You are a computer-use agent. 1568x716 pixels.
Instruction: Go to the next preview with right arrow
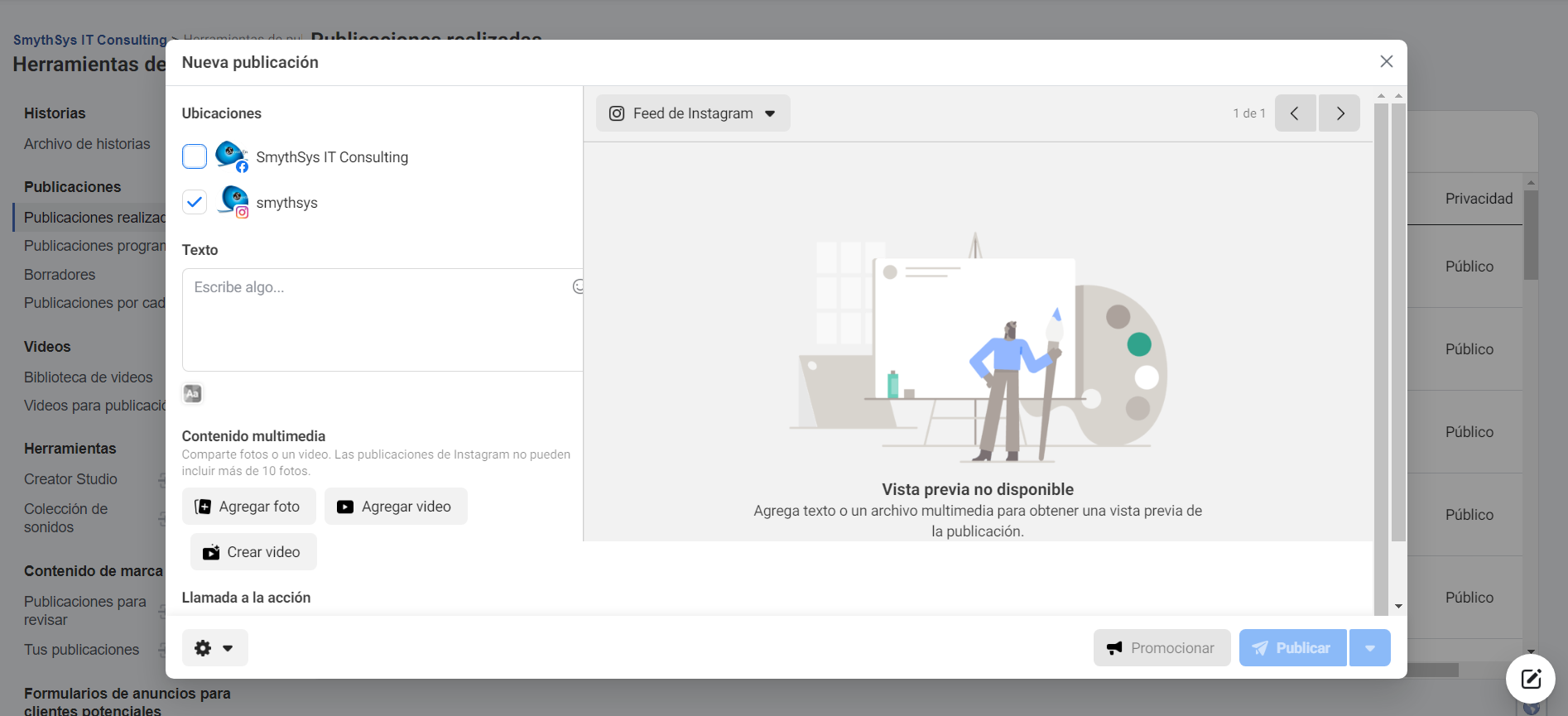(x=1340, y=113)
